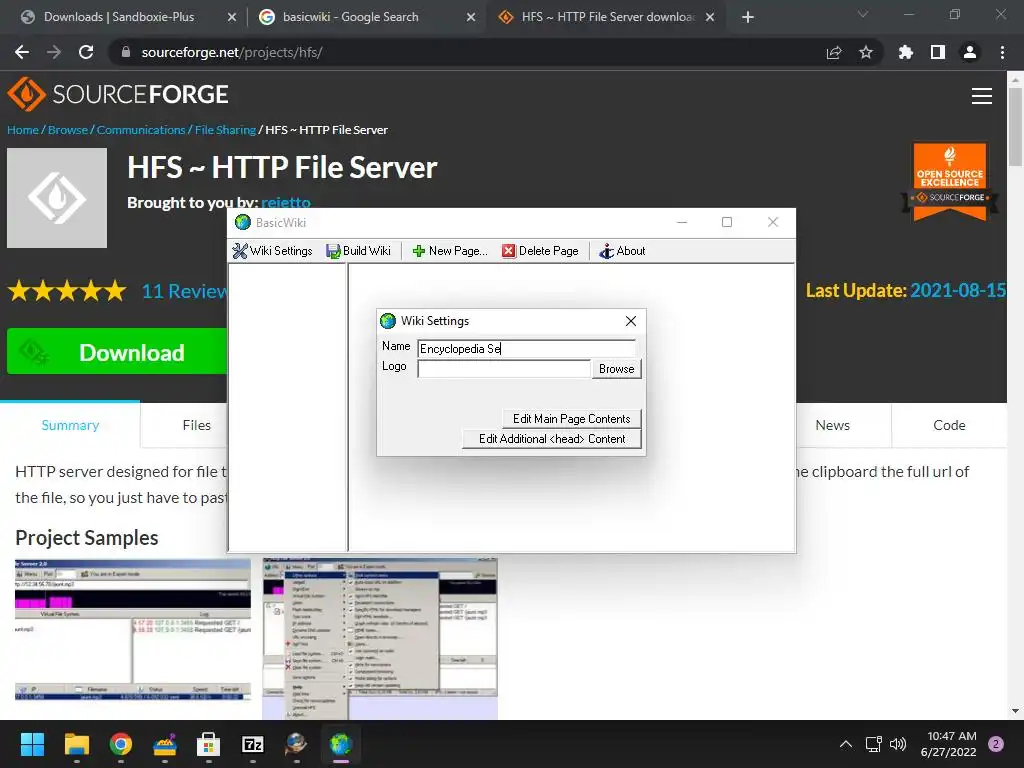Toggle Chrome side panel icon

click(x=938, y=52)
